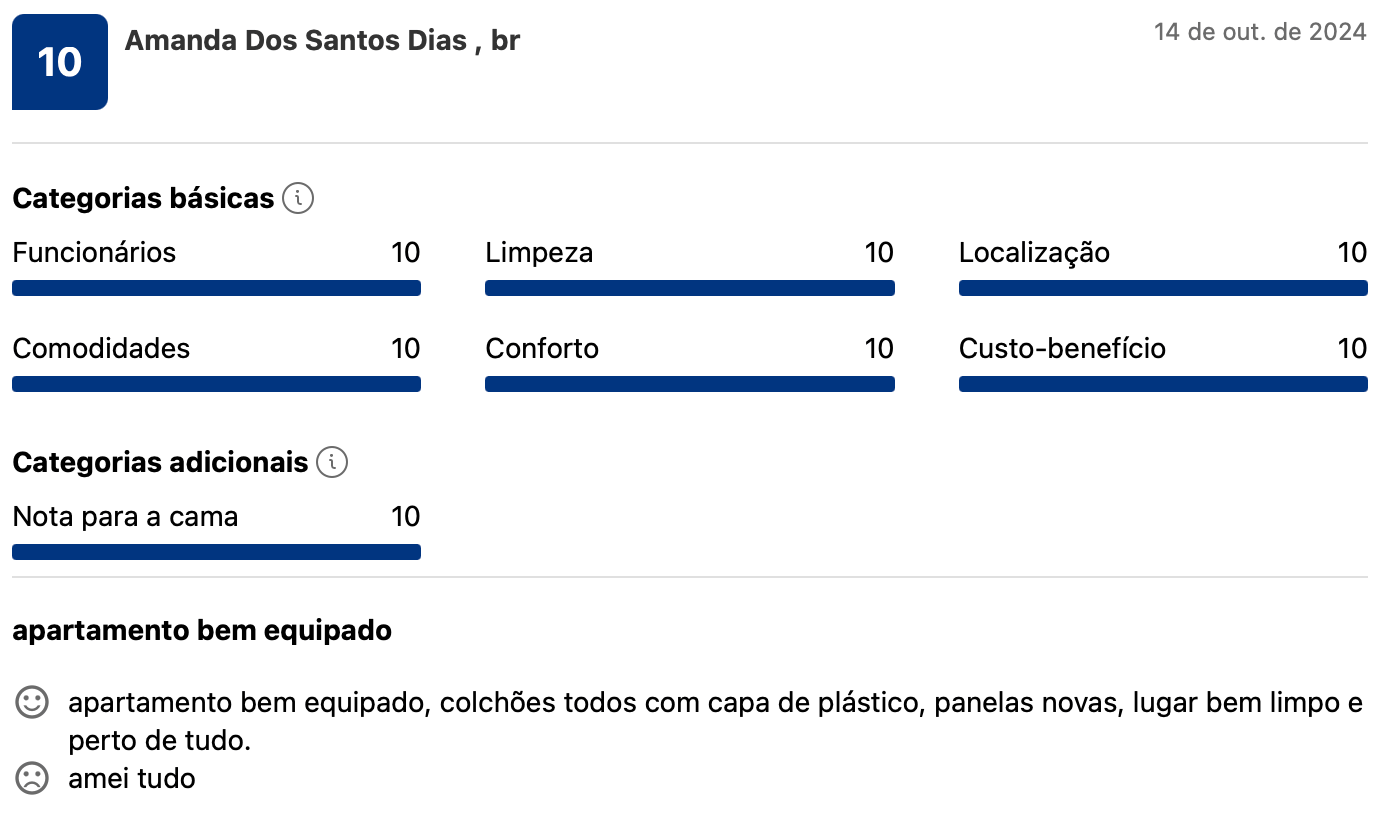Click the Categorias básicas heading
This screenshot has height=818, width=1396.
point(143,198)
